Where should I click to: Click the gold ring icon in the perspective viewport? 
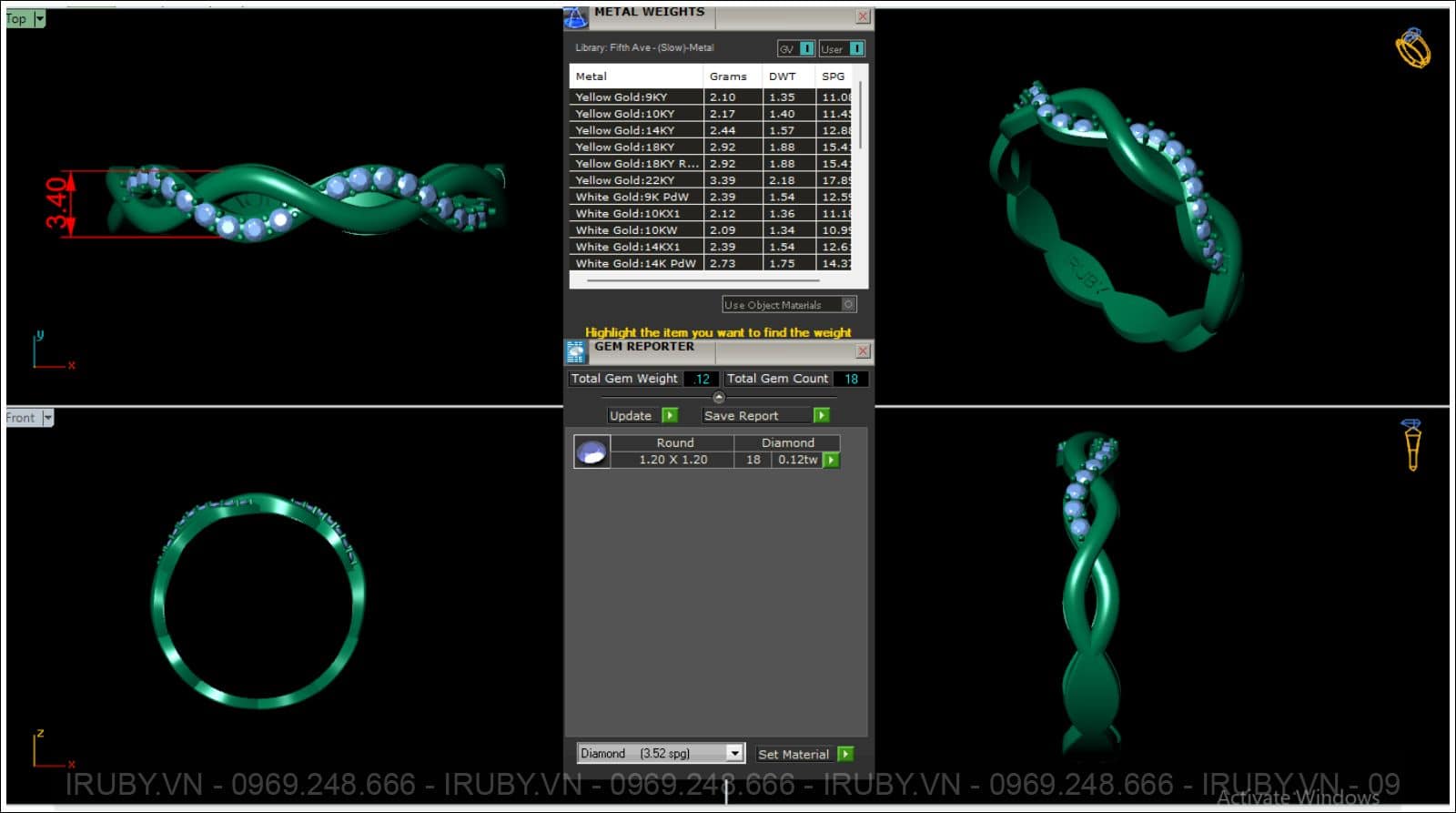point(1412,47)
